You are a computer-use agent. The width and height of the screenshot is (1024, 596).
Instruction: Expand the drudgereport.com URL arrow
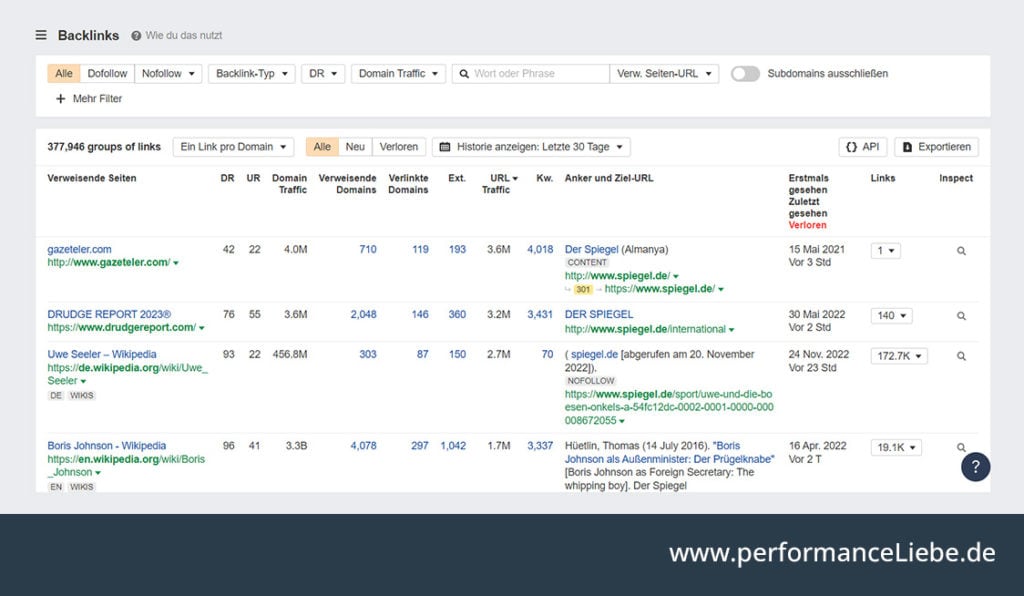[201, 328]
